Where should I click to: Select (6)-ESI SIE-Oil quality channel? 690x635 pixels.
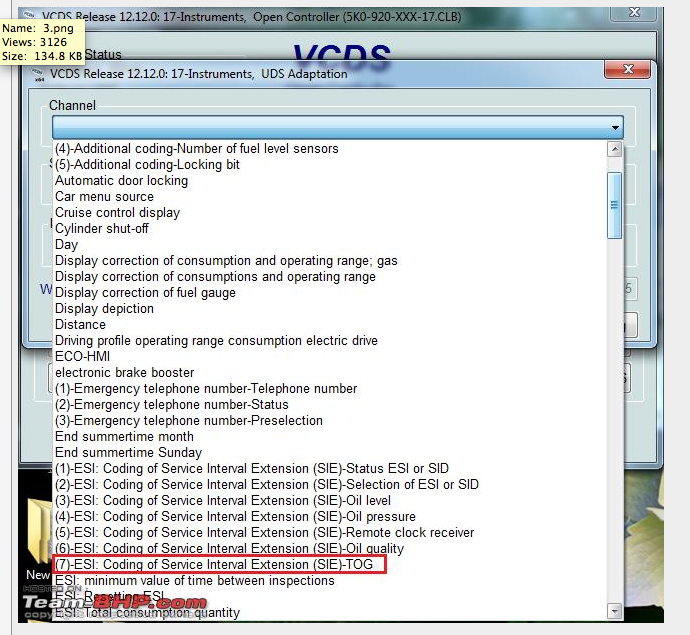(x=229, y=549)
